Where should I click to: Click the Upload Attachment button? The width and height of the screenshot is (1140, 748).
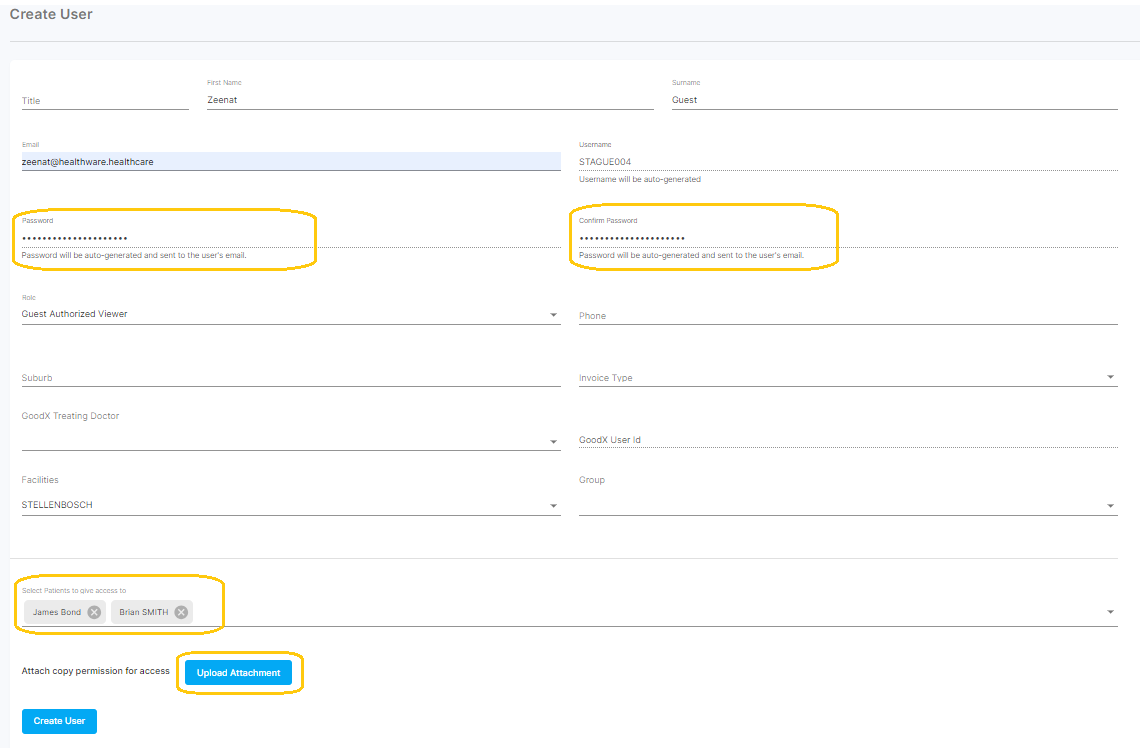click(x=238, y=673)
